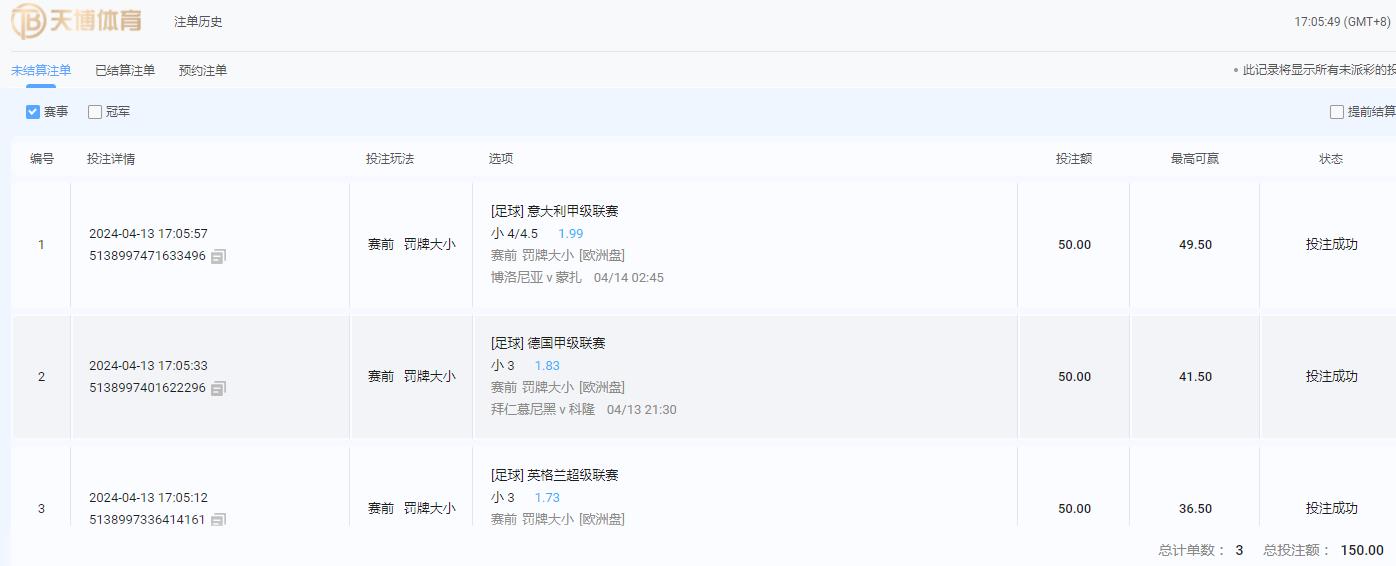Image resolution: width=1396 pixels, height=566 pixels.
Task: Open the 预约注单 tab
Action: pos(203,70)
